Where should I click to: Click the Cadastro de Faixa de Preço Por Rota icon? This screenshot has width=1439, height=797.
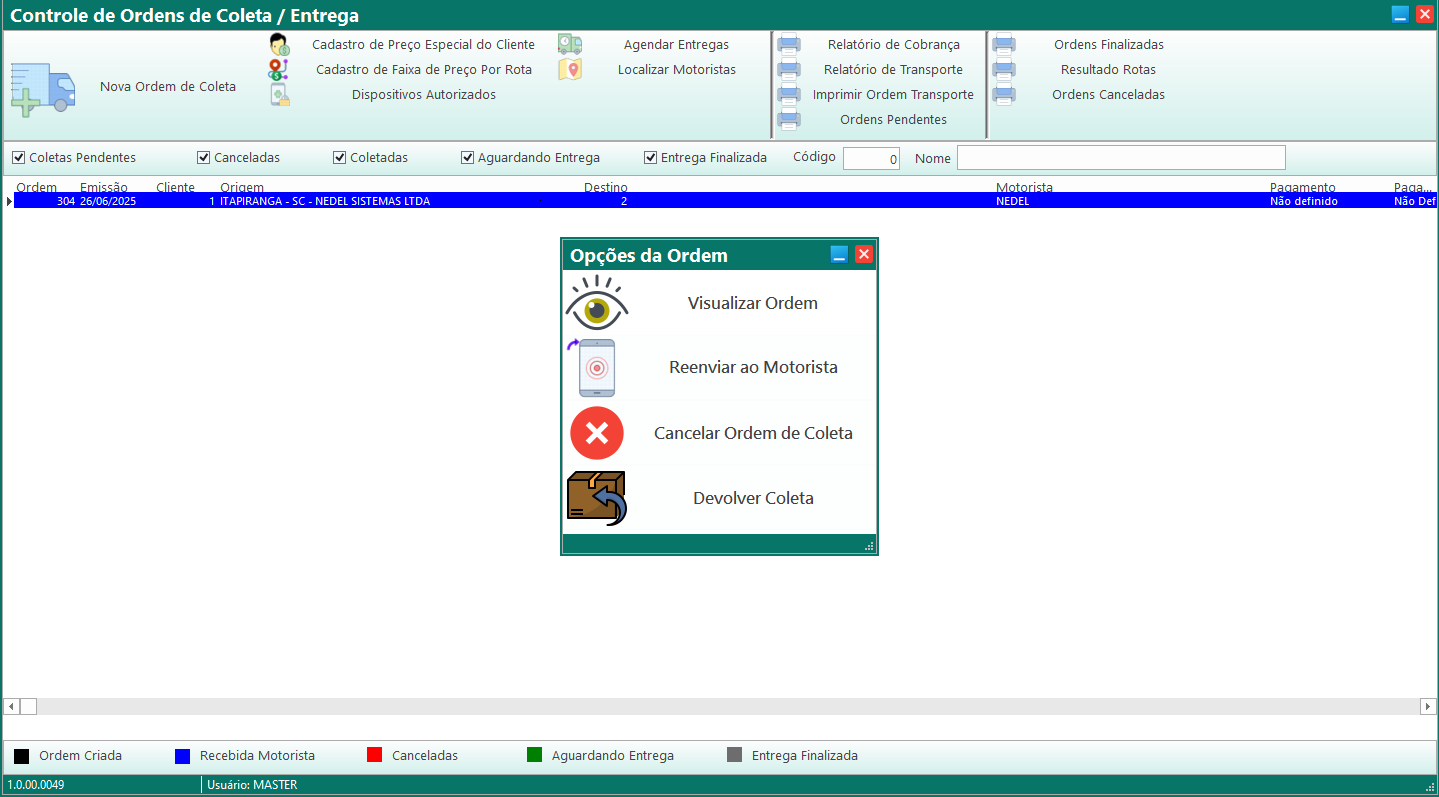pyautogui.click(x=278, y=70)
